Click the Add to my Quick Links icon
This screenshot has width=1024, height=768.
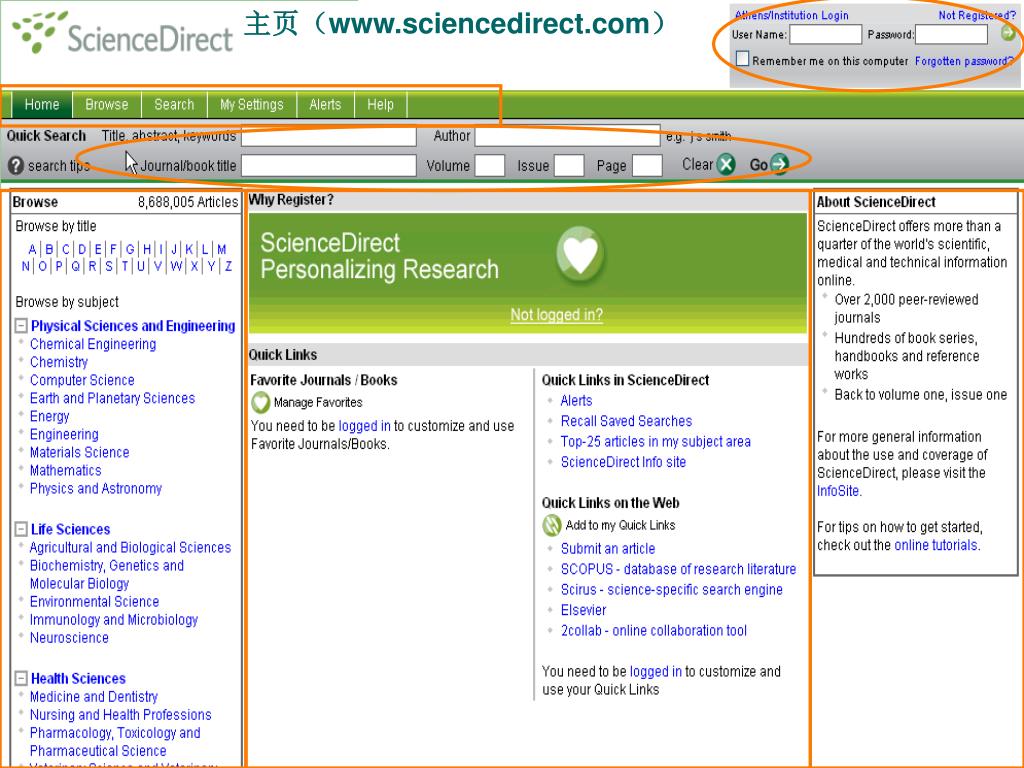point(552,525)
